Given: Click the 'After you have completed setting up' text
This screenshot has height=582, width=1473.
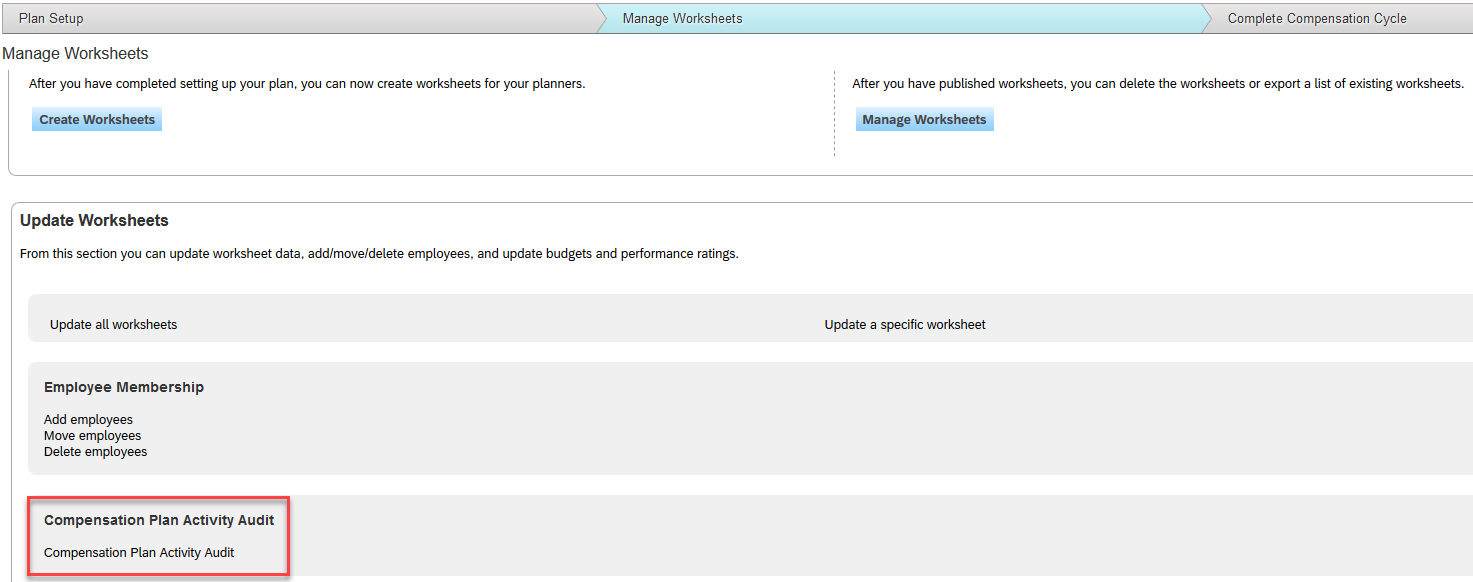Looking at the screenshot, I should [307, 83].
